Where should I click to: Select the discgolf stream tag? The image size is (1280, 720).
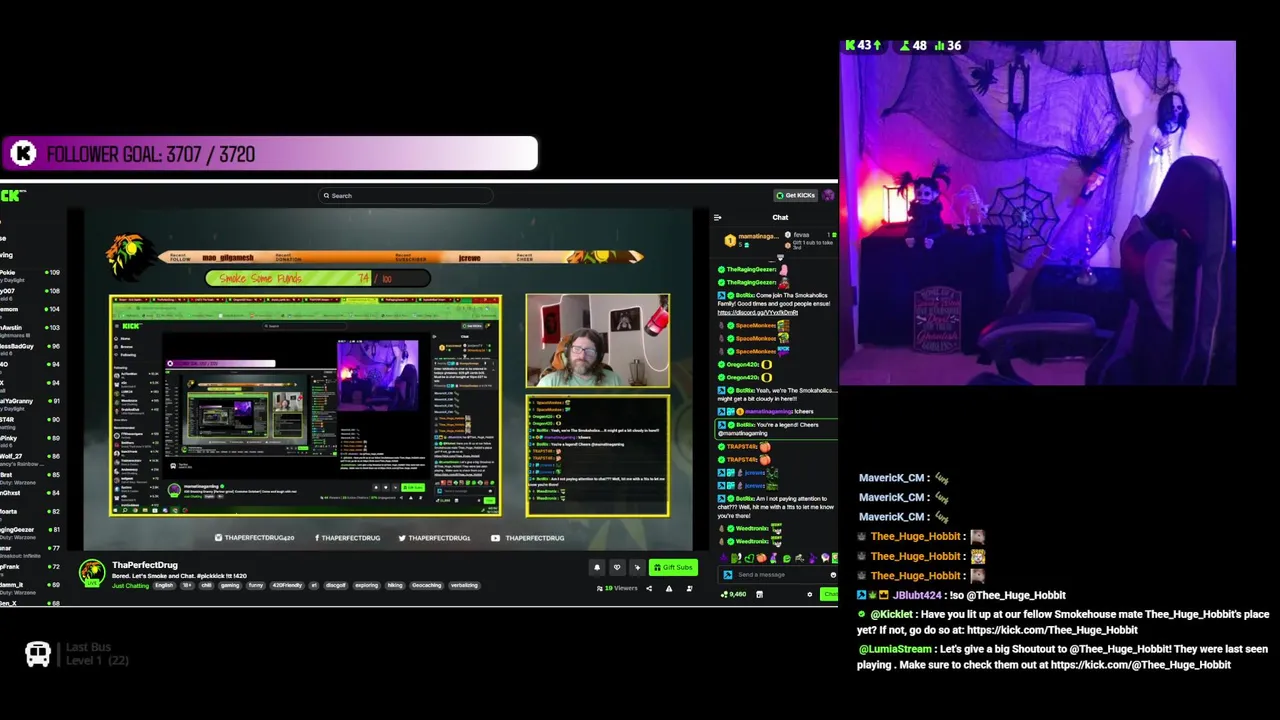coord(336,585)
